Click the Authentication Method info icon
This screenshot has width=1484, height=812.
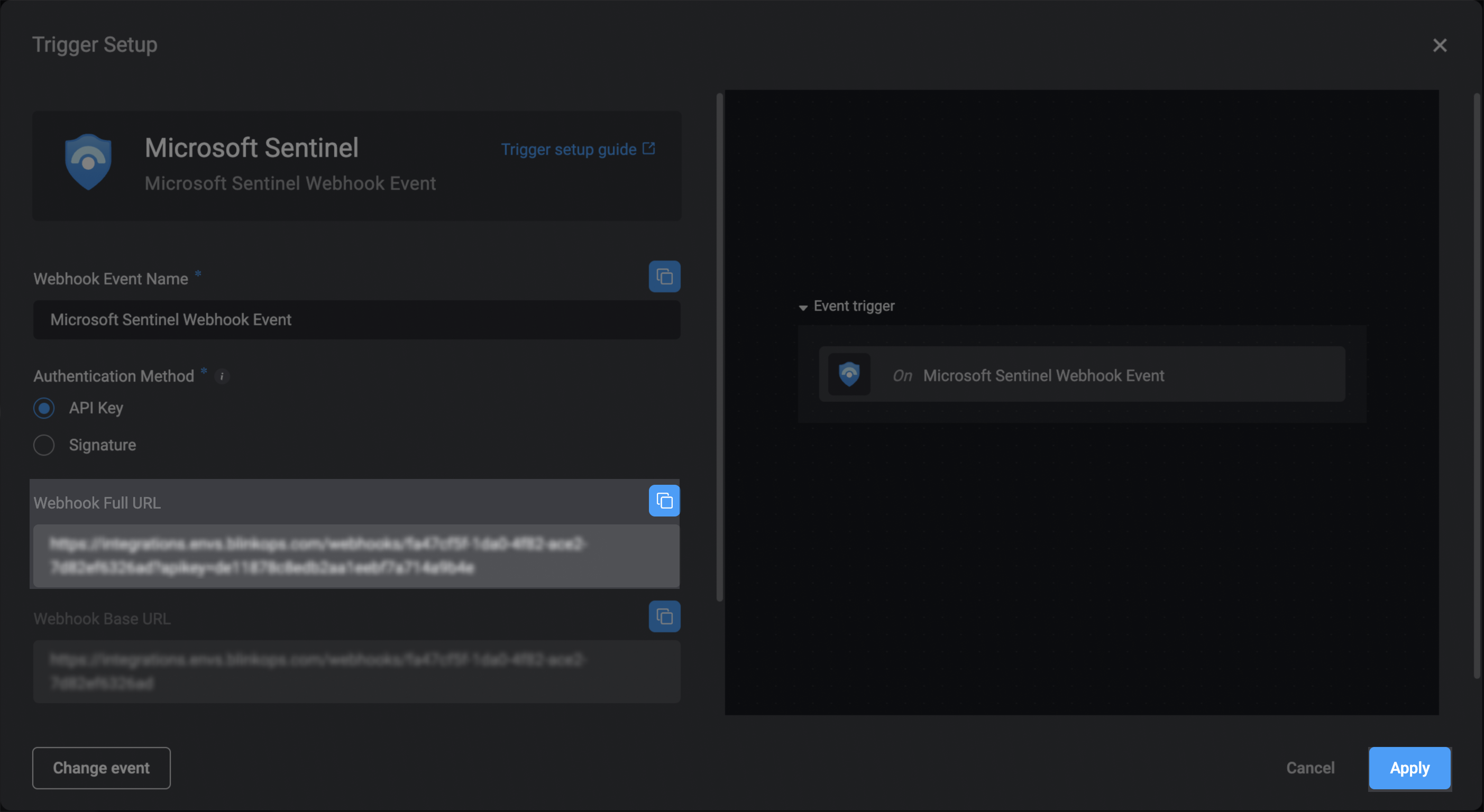click(222, 376)
